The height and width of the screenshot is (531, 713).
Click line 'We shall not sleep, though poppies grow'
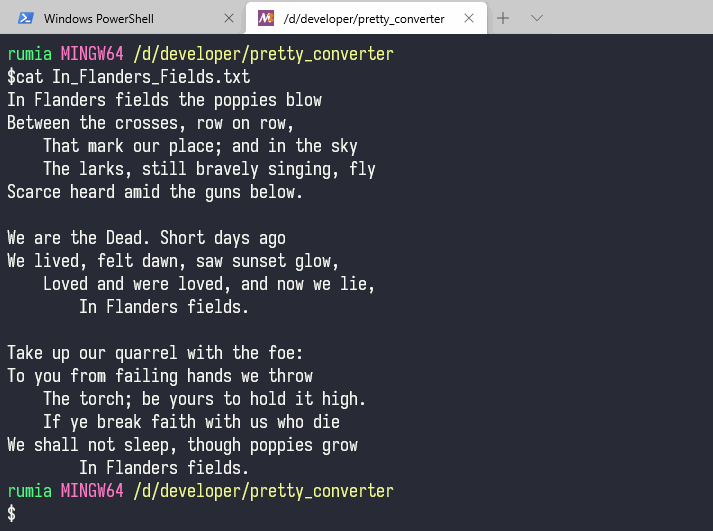tap(182, 445)
